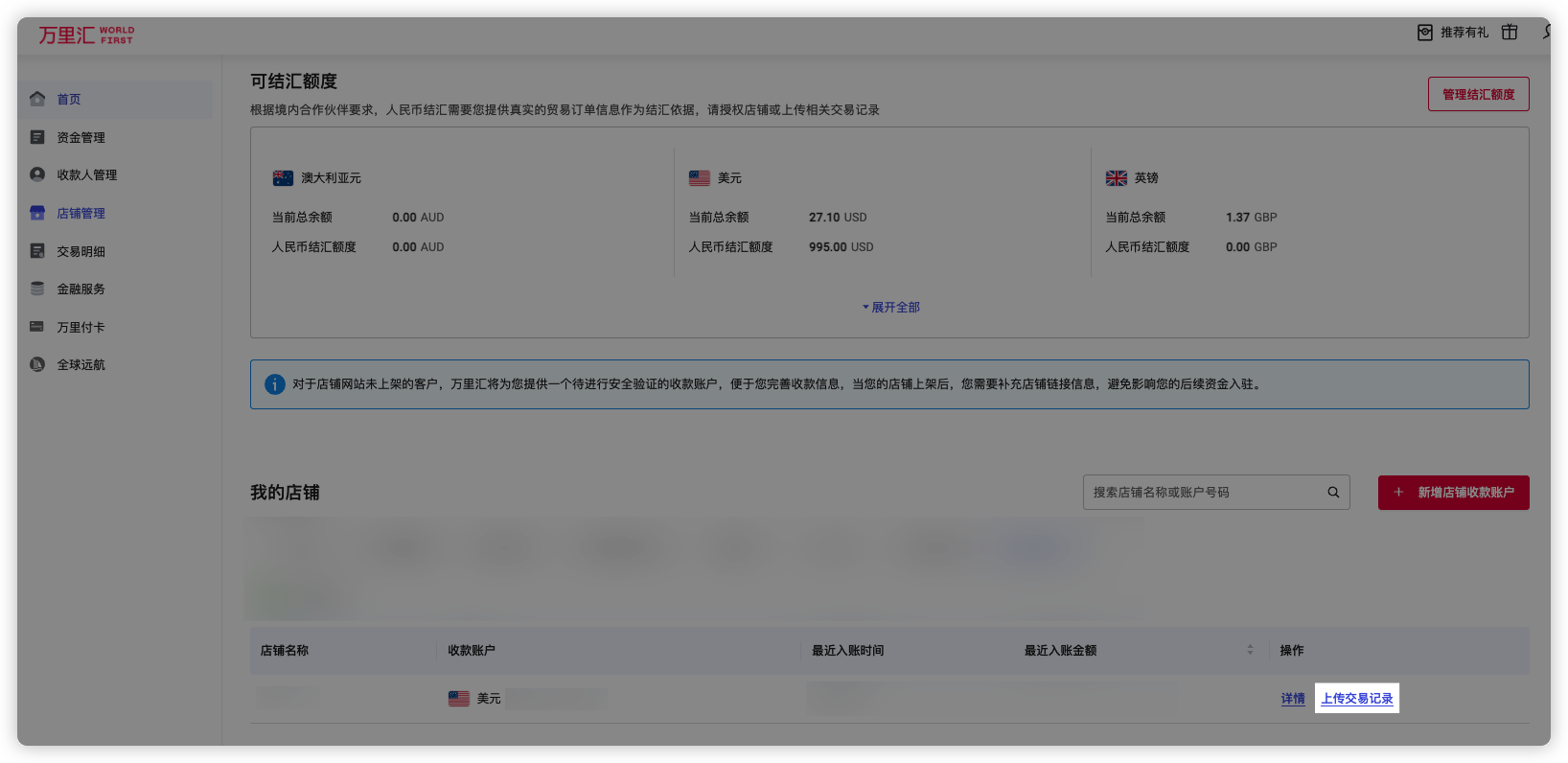1568x763 pixels.
Task: Click the 新增店铺收款账户 button
Action: (1453, 493)
